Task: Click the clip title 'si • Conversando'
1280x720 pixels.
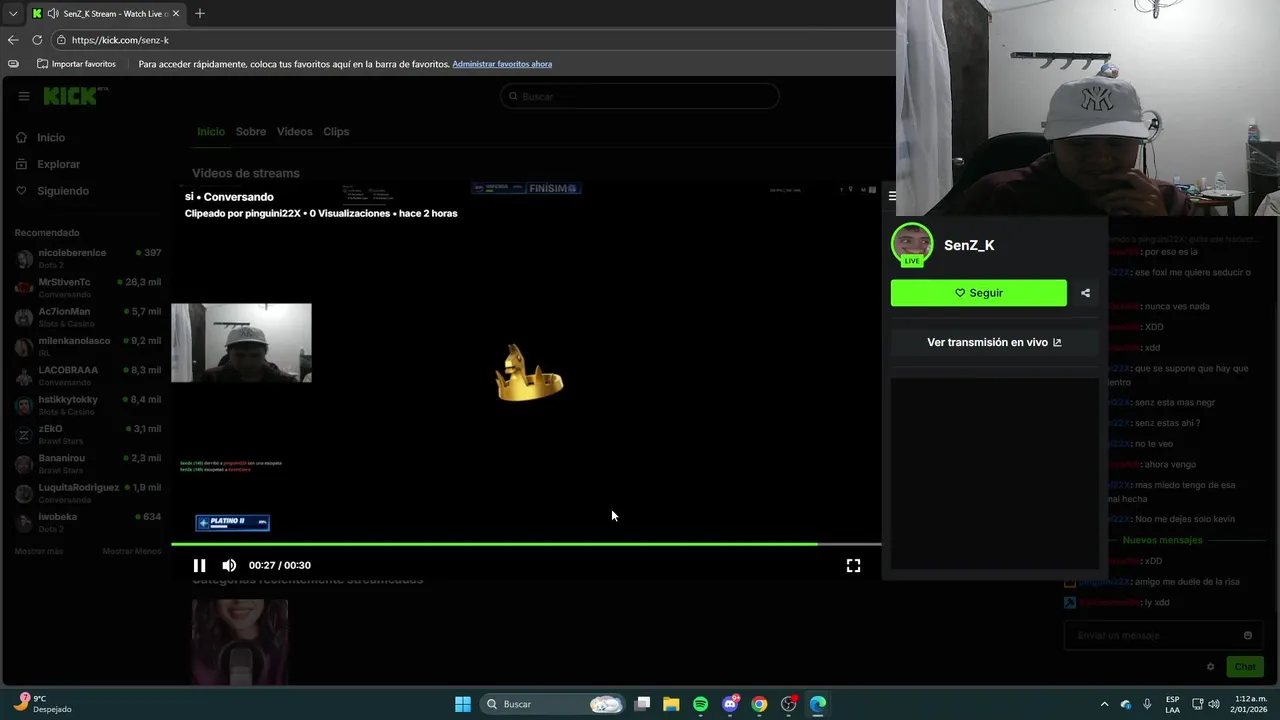Action: [229, 197]
